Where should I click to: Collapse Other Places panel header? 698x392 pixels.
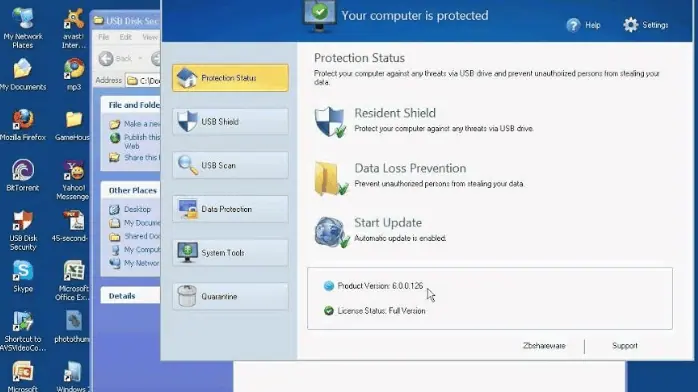130,190
